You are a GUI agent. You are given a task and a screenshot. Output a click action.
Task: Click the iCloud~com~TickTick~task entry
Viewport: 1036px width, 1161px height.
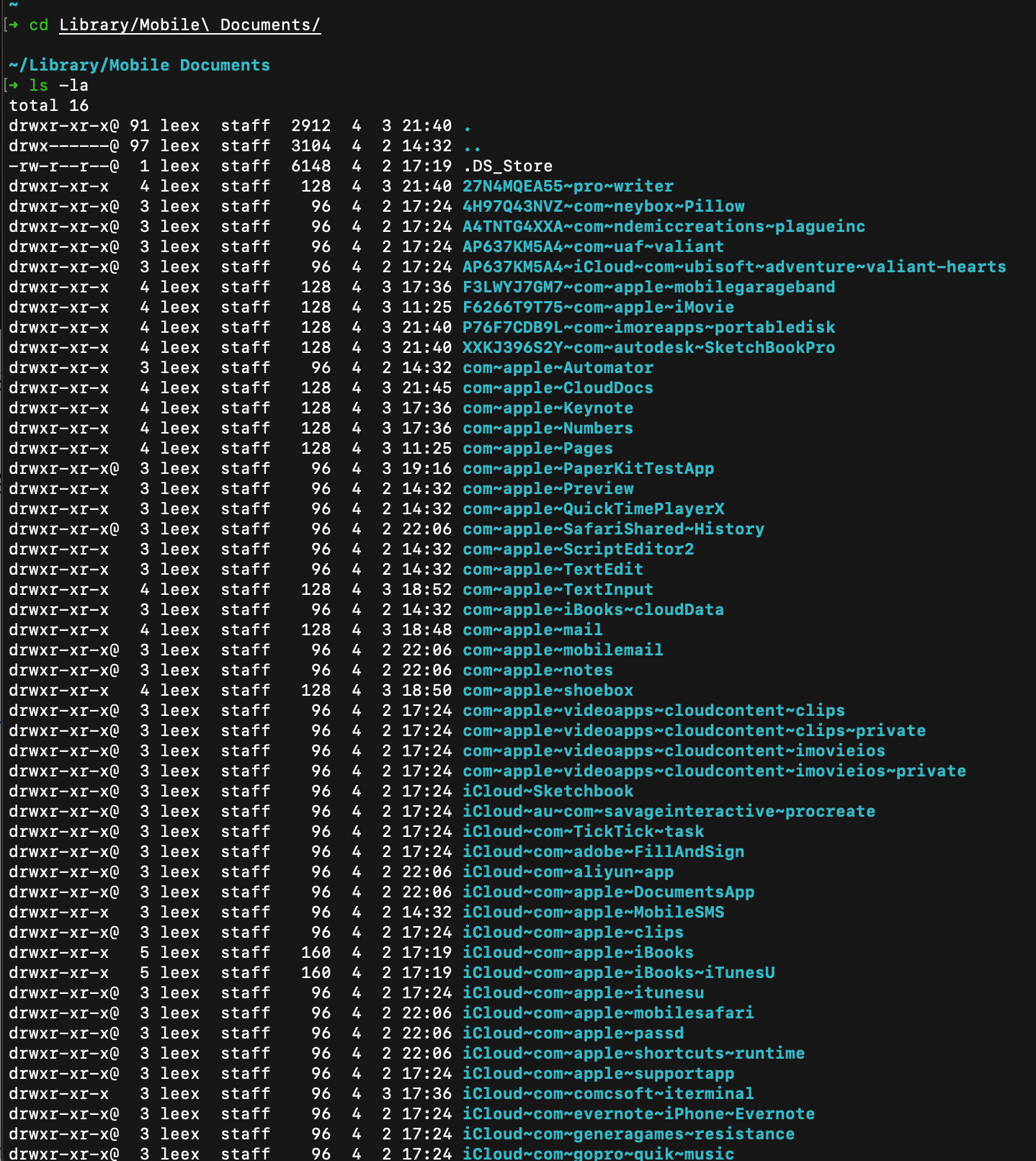[x=583, y=832]
